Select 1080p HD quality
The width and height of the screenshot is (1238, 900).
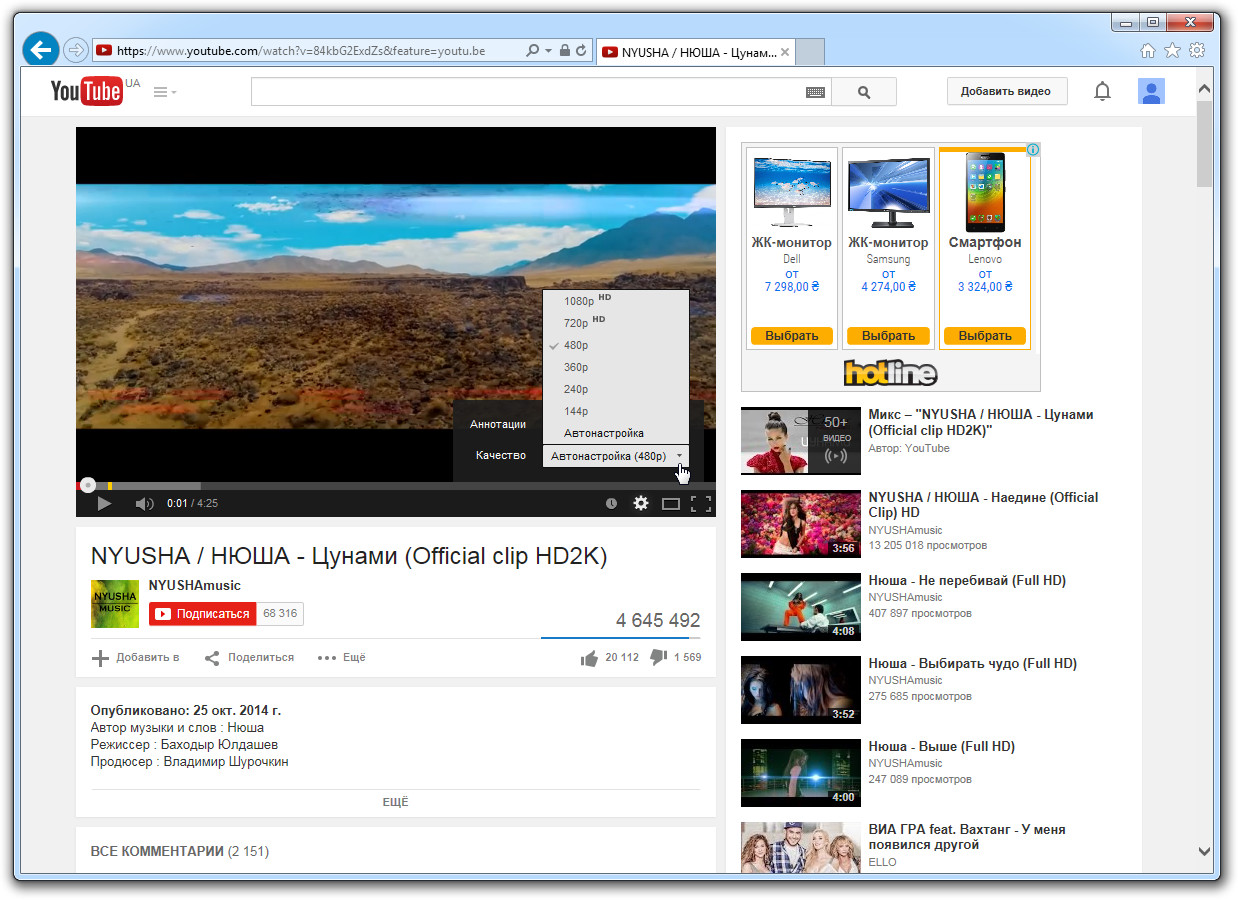616,300
